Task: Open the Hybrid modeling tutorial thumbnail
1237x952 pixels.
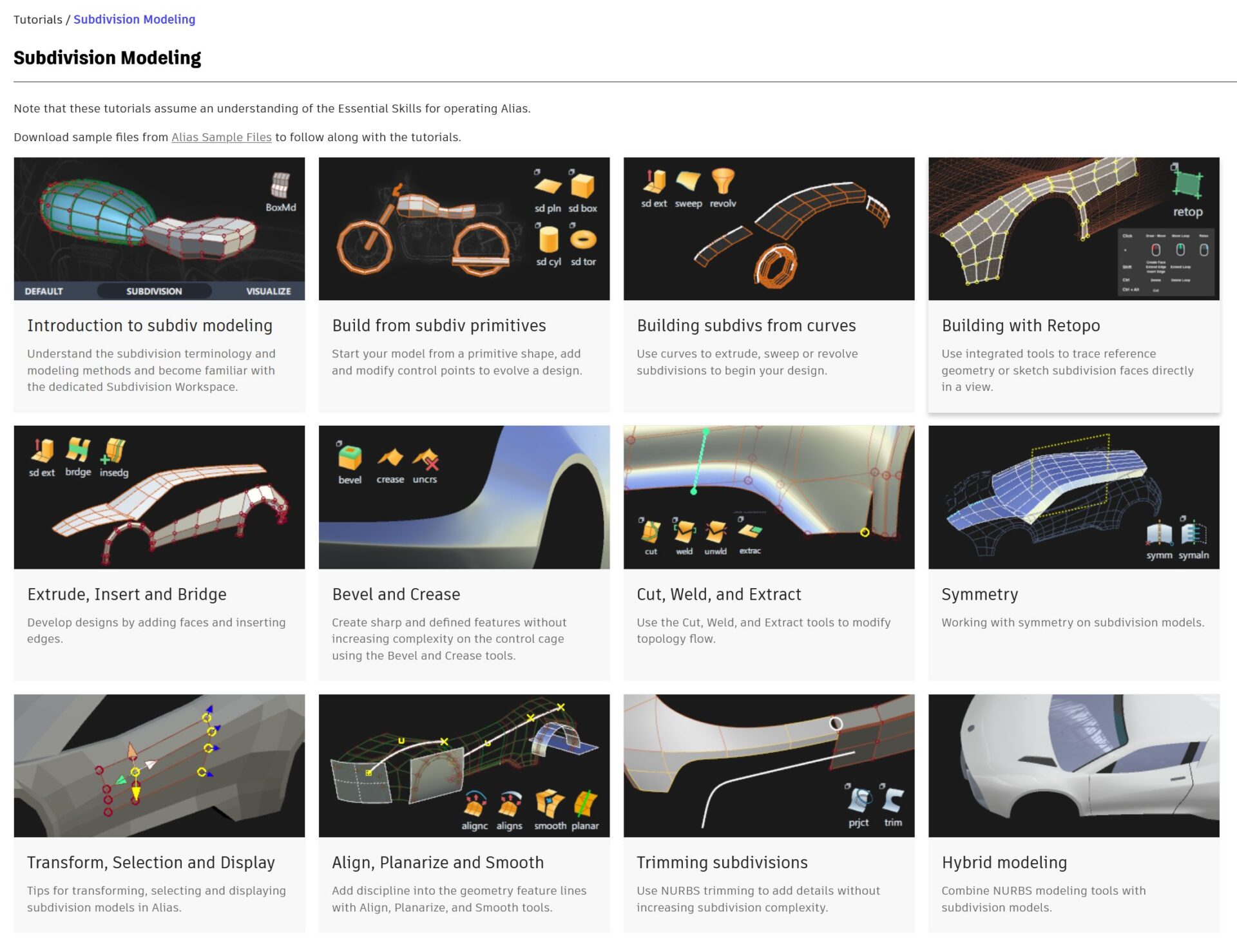Action: tap(1073, 766)
